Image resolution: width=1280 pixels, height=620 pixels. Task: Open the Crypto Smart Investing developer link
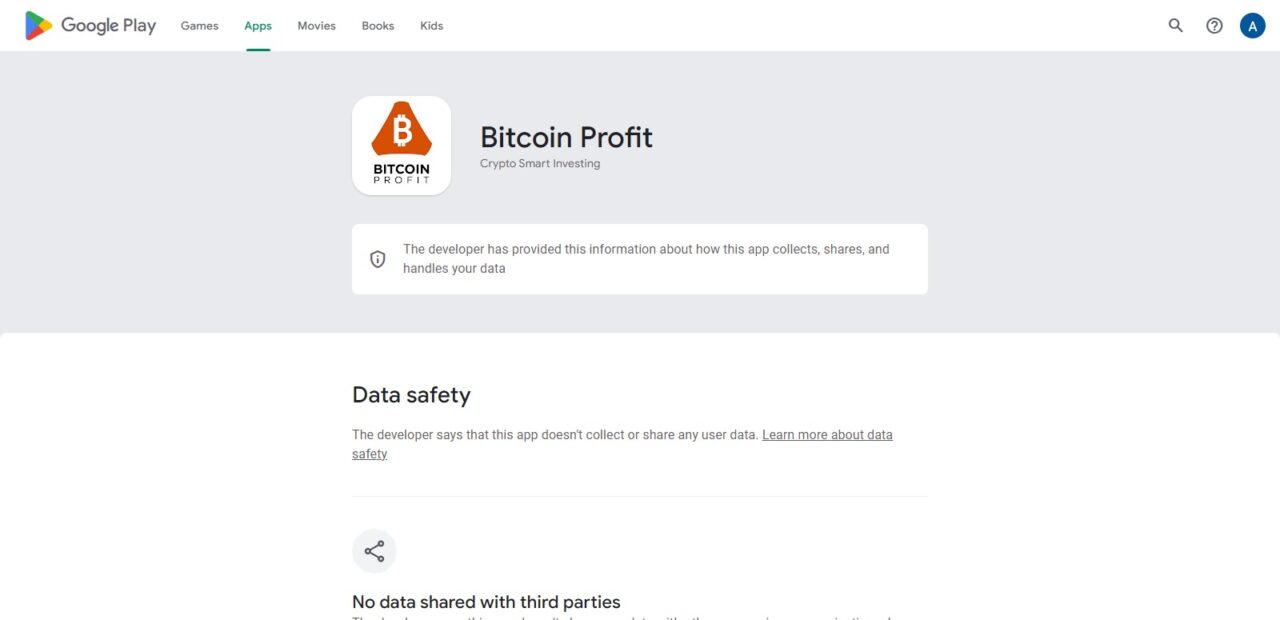(x=540, y=164)
